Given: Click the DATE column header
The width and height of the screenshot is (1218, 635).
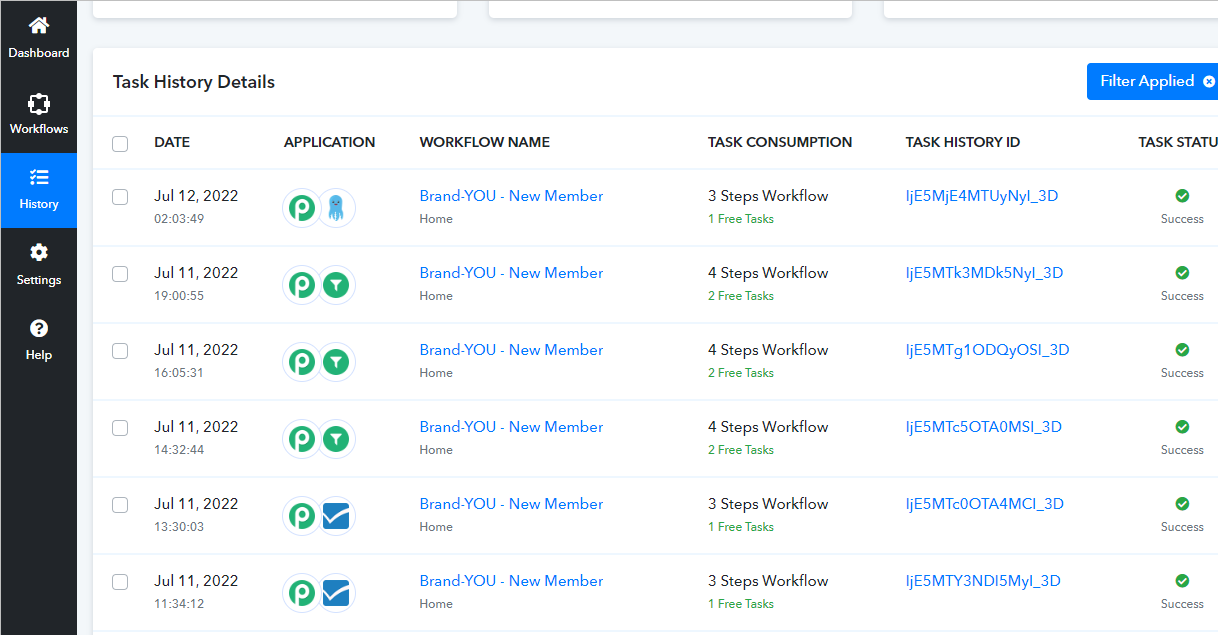Looking at the screenshot, I should click(172, 142).
